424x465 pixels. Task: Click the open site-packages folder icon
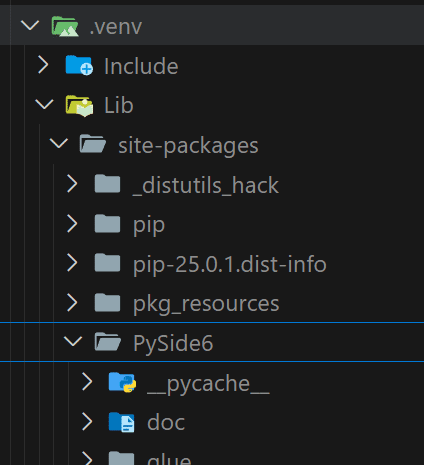93,144
